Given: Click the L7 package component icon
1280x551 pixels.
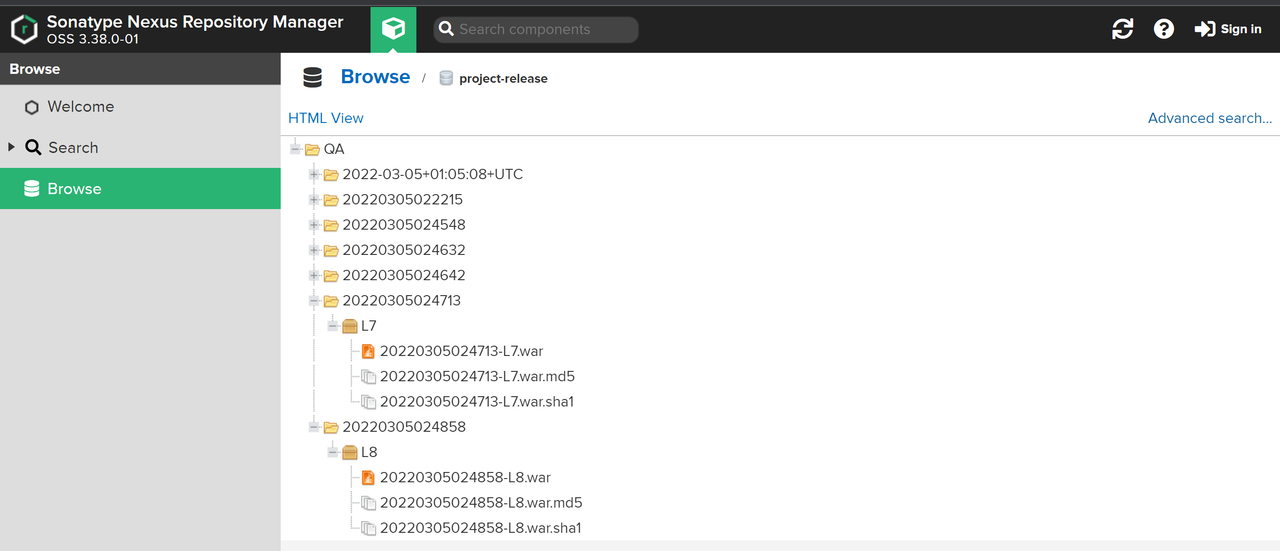Looking at the screenshot, I should (349, 326).
